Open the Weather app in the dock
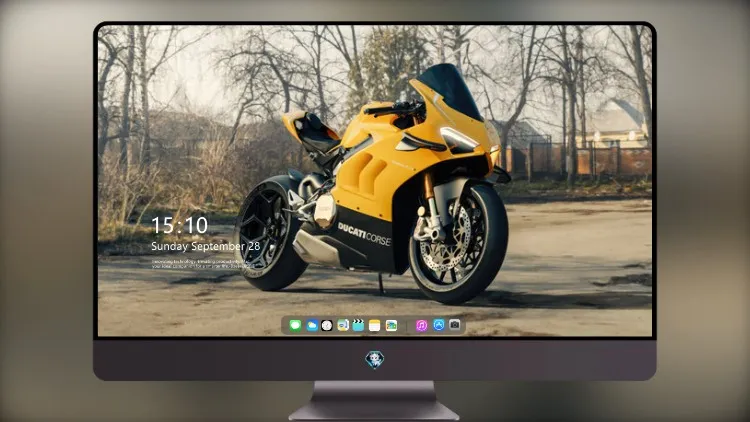Image resolution: width=750 pixels, height=422 pixels. tap(311, 325)
